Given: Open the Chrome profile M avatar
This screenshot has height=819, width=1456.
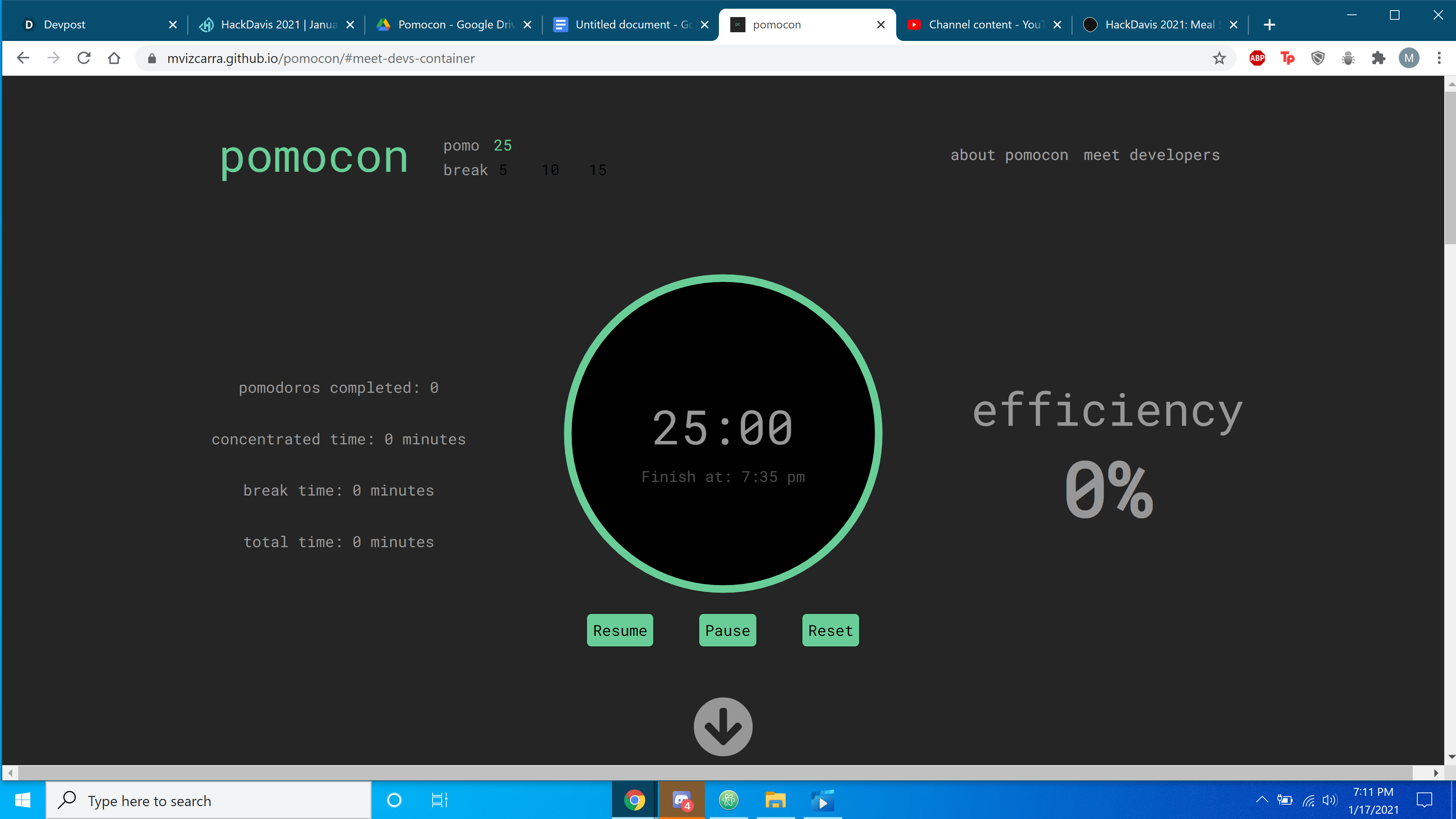Looking at the screenshot, I should (x=1409, y=58).
